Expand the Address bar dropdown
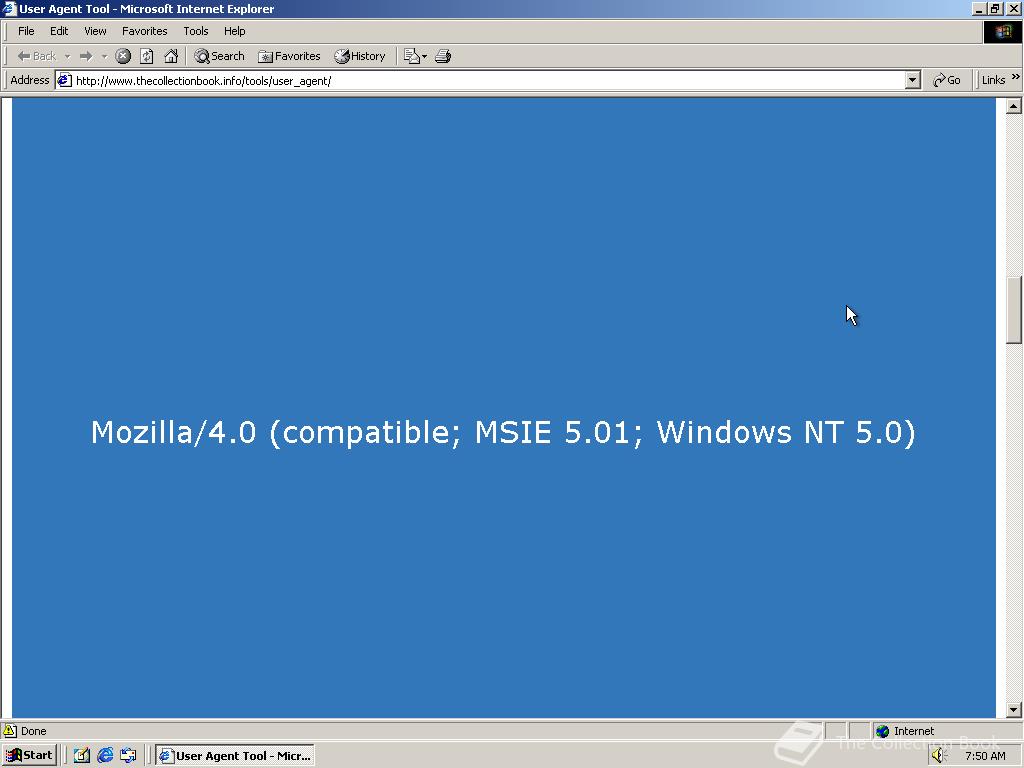Image resolution: width=1024 pixels, height=768 pixels. tap(913, 80)
